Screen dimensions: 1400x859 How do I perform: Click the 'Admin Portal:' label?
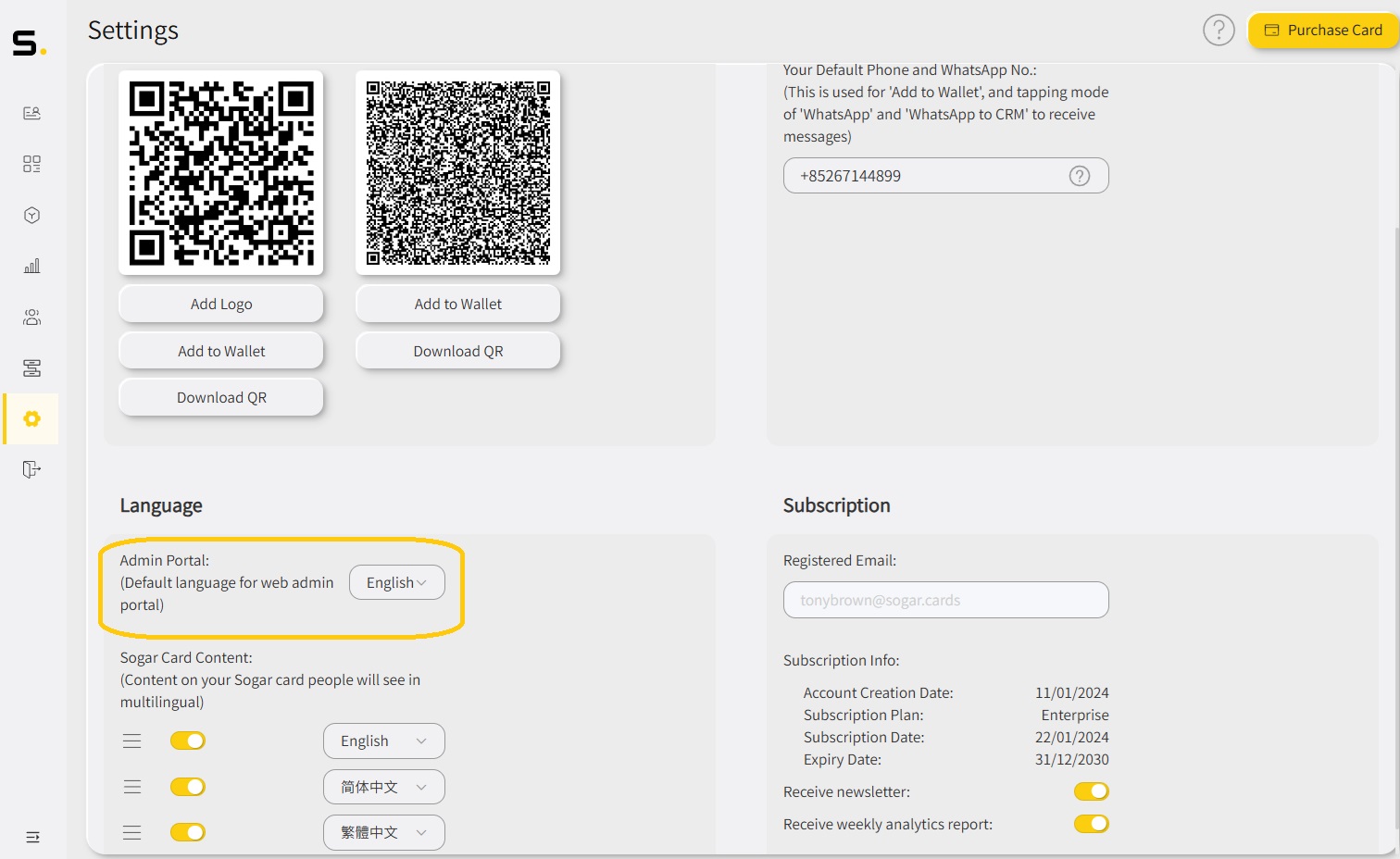[165, 560]
